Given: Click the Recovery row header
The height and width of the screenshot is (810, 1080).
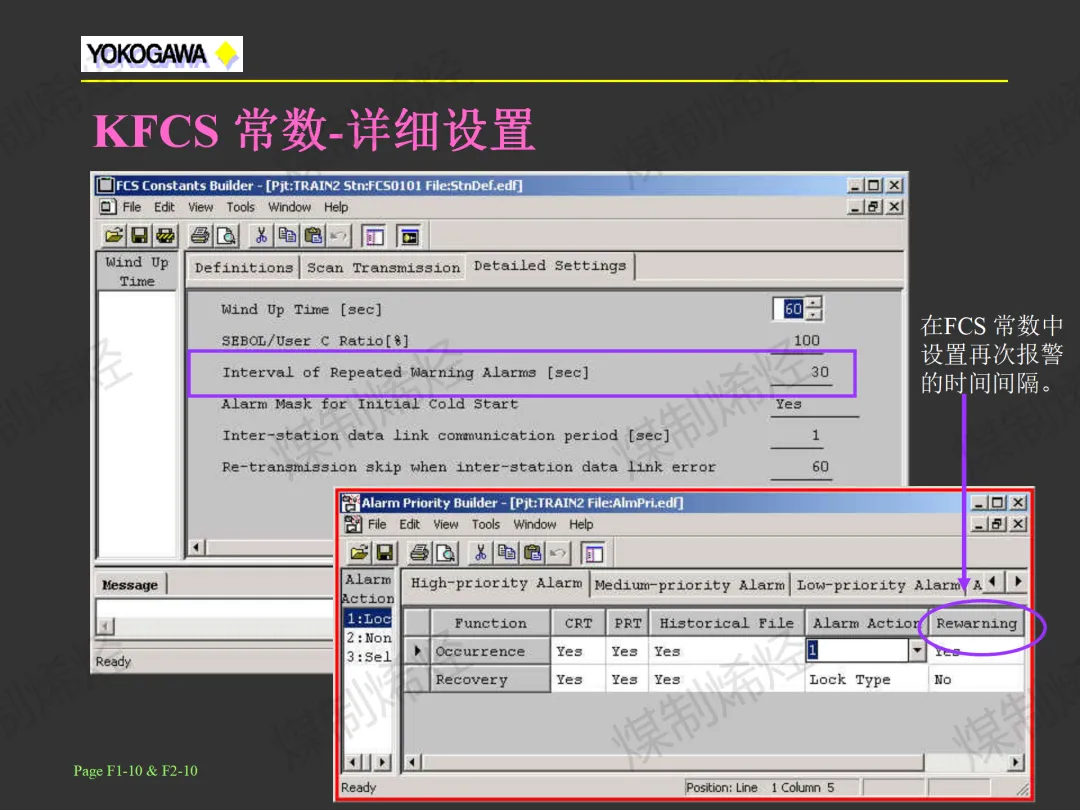Looking at the screenshot, I should coord(491,680).
